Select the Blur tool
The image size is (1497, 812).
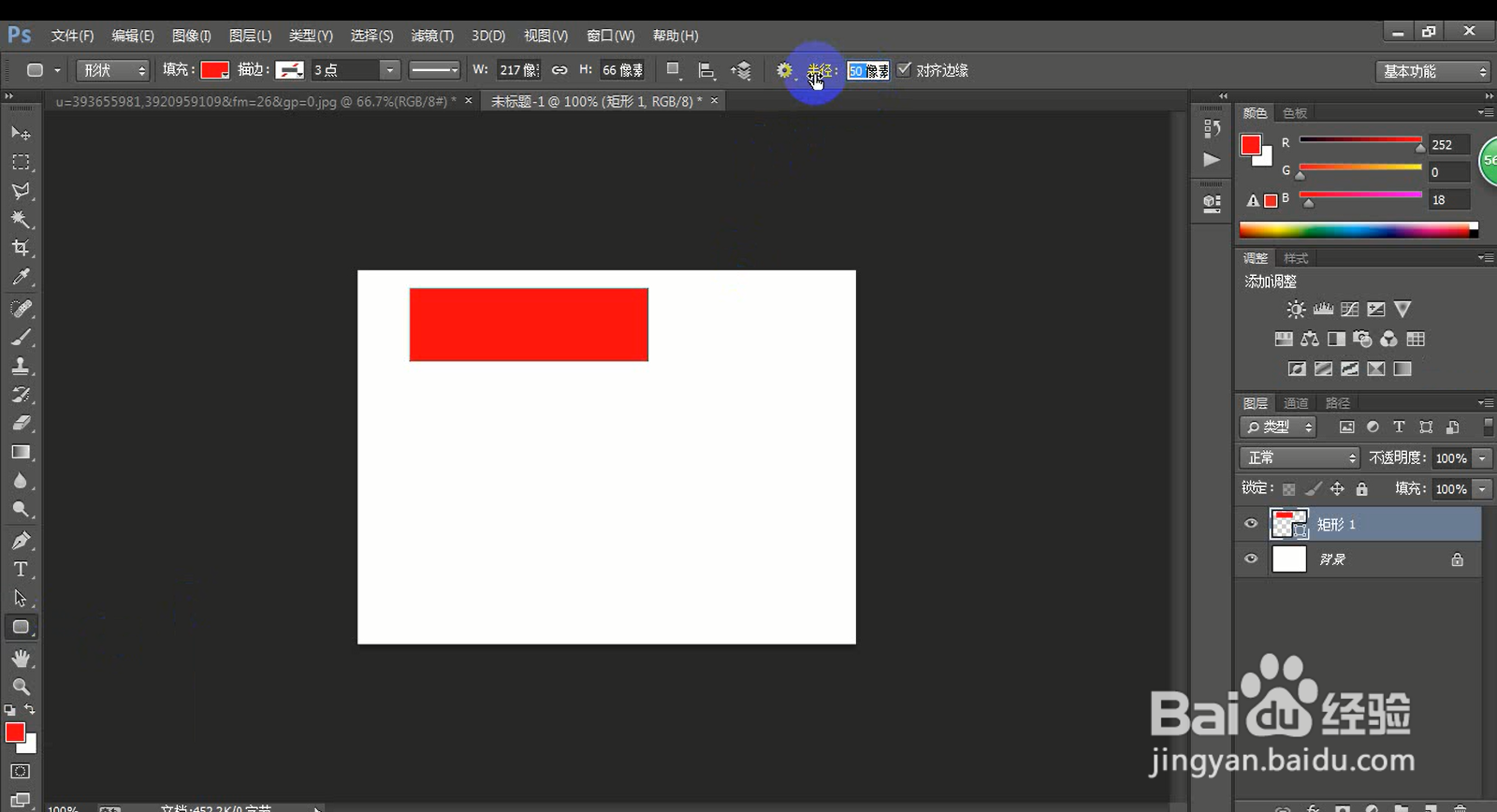(x=21, y=481)
